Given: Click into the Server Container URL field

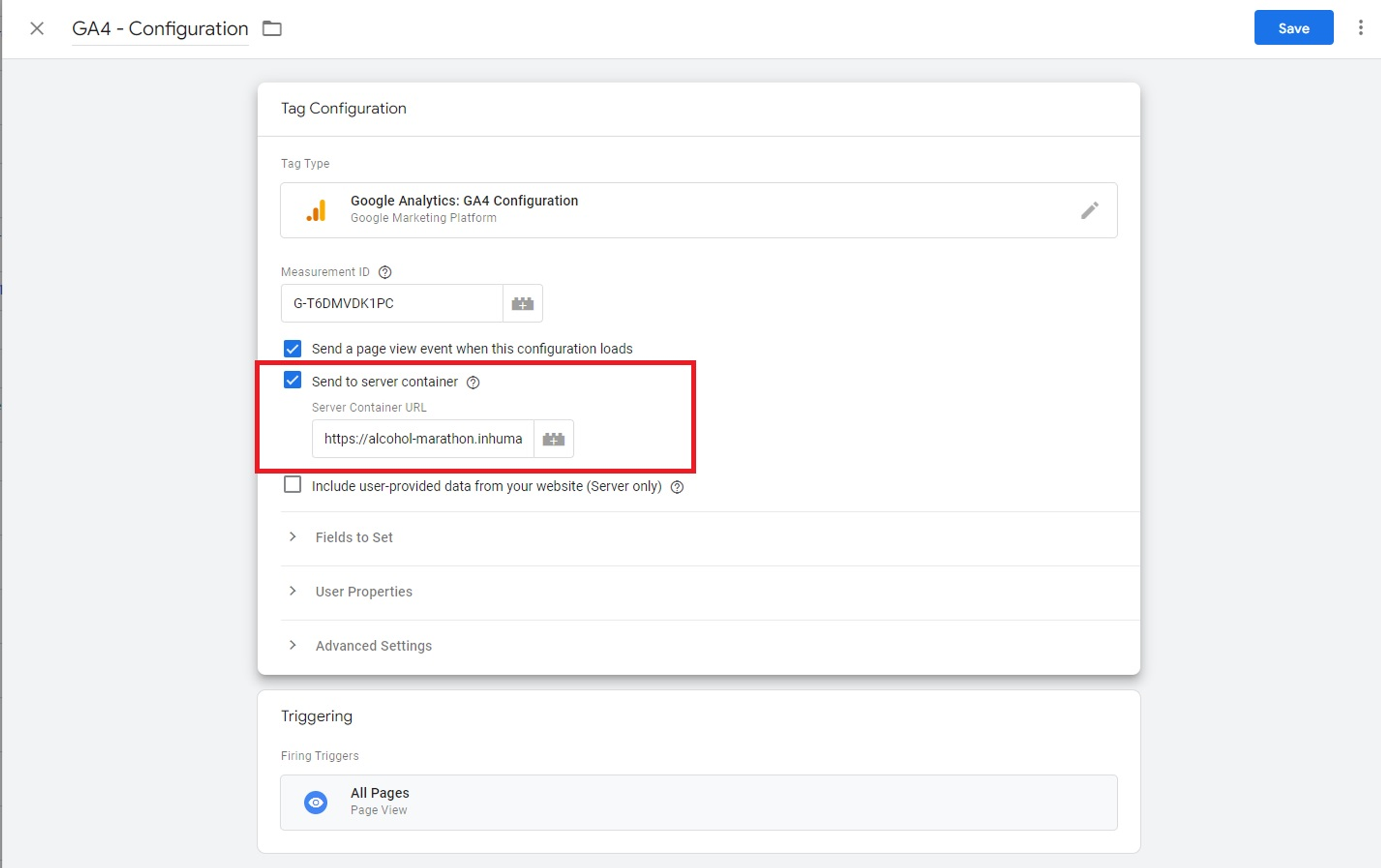Looking at the screenshot, I should click(423, 439).
